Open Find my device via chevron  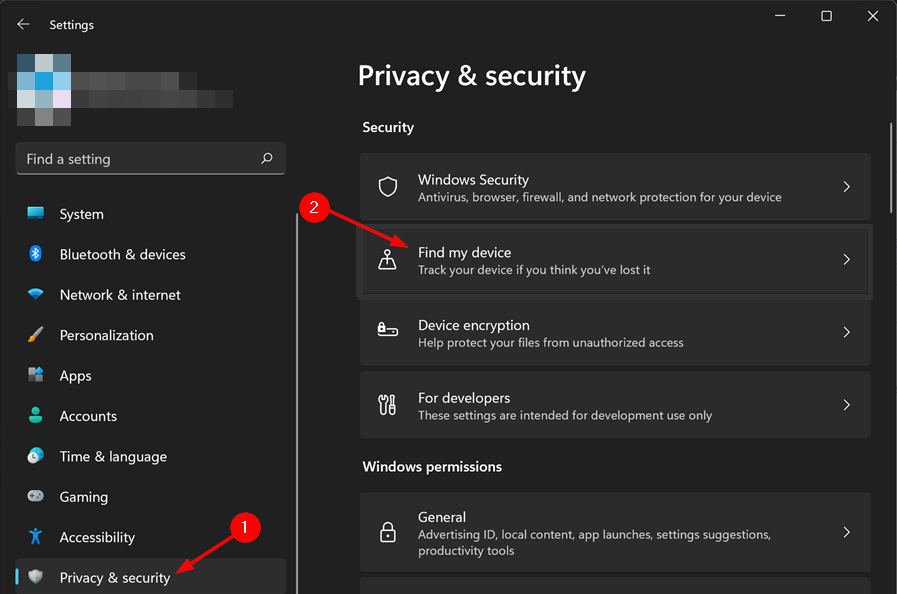point(847,259)
